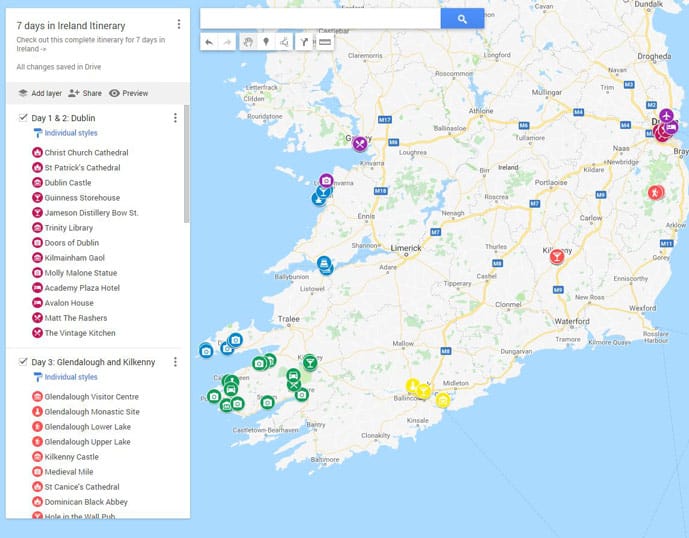
Task: Select the draw line tool
Action: point(284,42)
